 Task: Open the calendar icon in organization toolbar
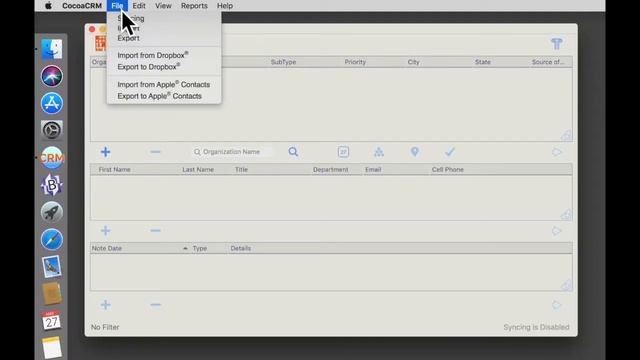343,152
